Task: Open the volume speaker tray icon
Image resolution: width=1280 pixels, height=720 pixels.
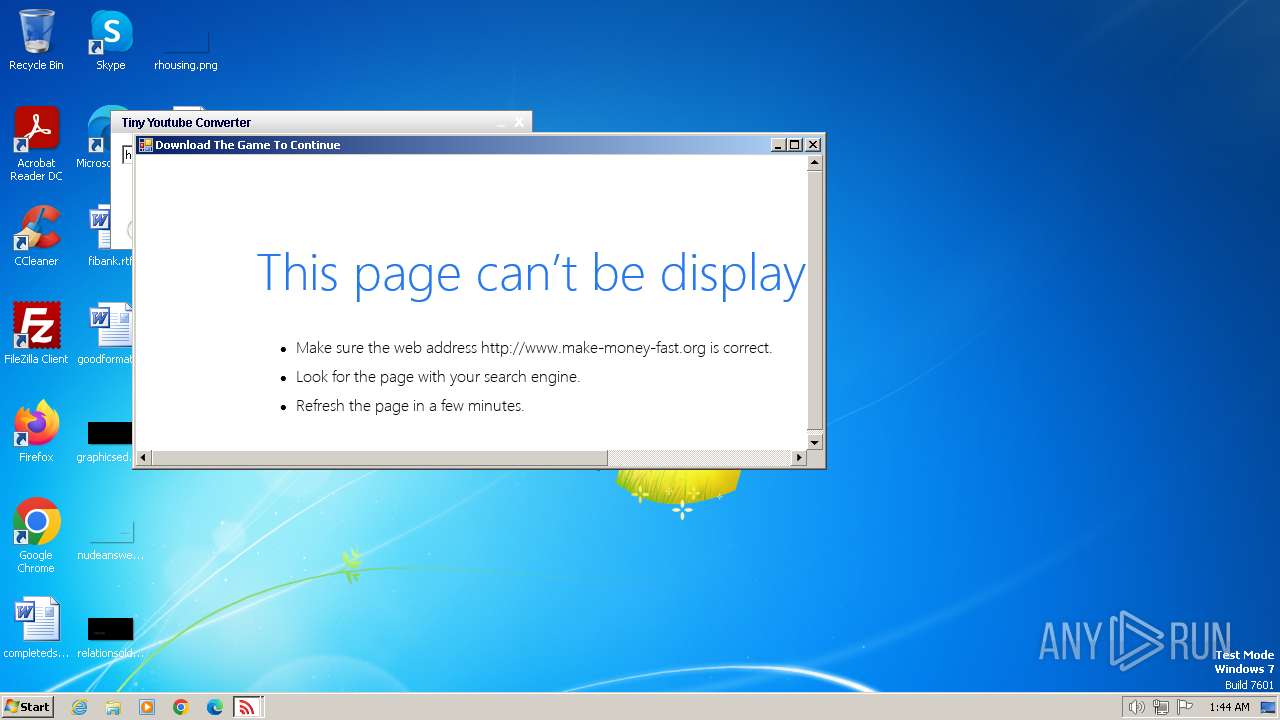Action: [1136, 707]
